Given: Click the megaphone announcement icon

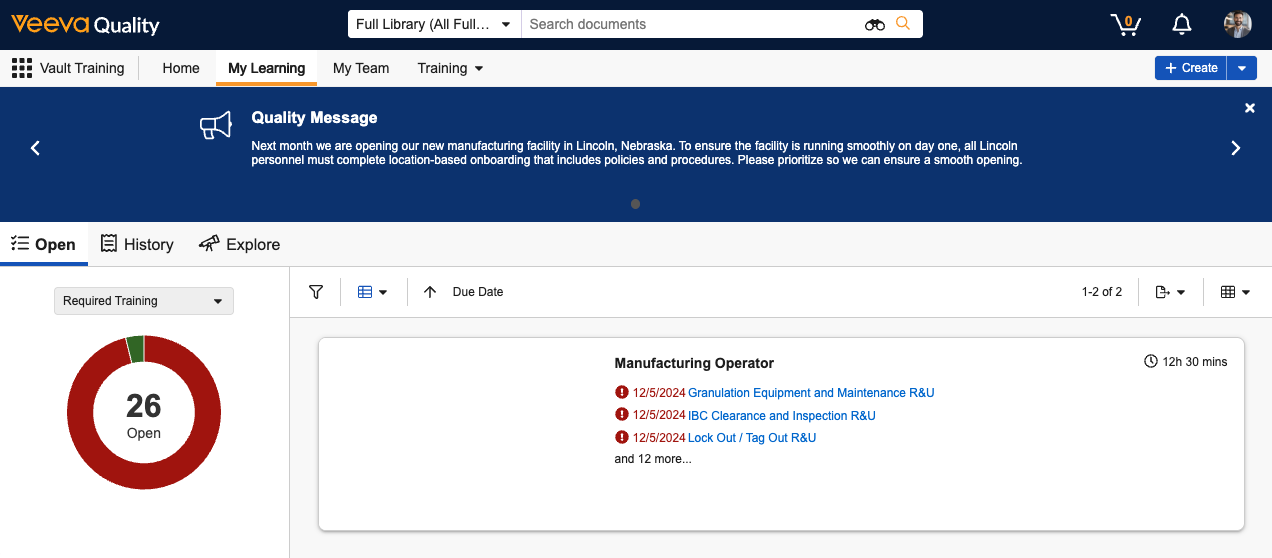Looking at the screenshot, I should click(216, 125).
